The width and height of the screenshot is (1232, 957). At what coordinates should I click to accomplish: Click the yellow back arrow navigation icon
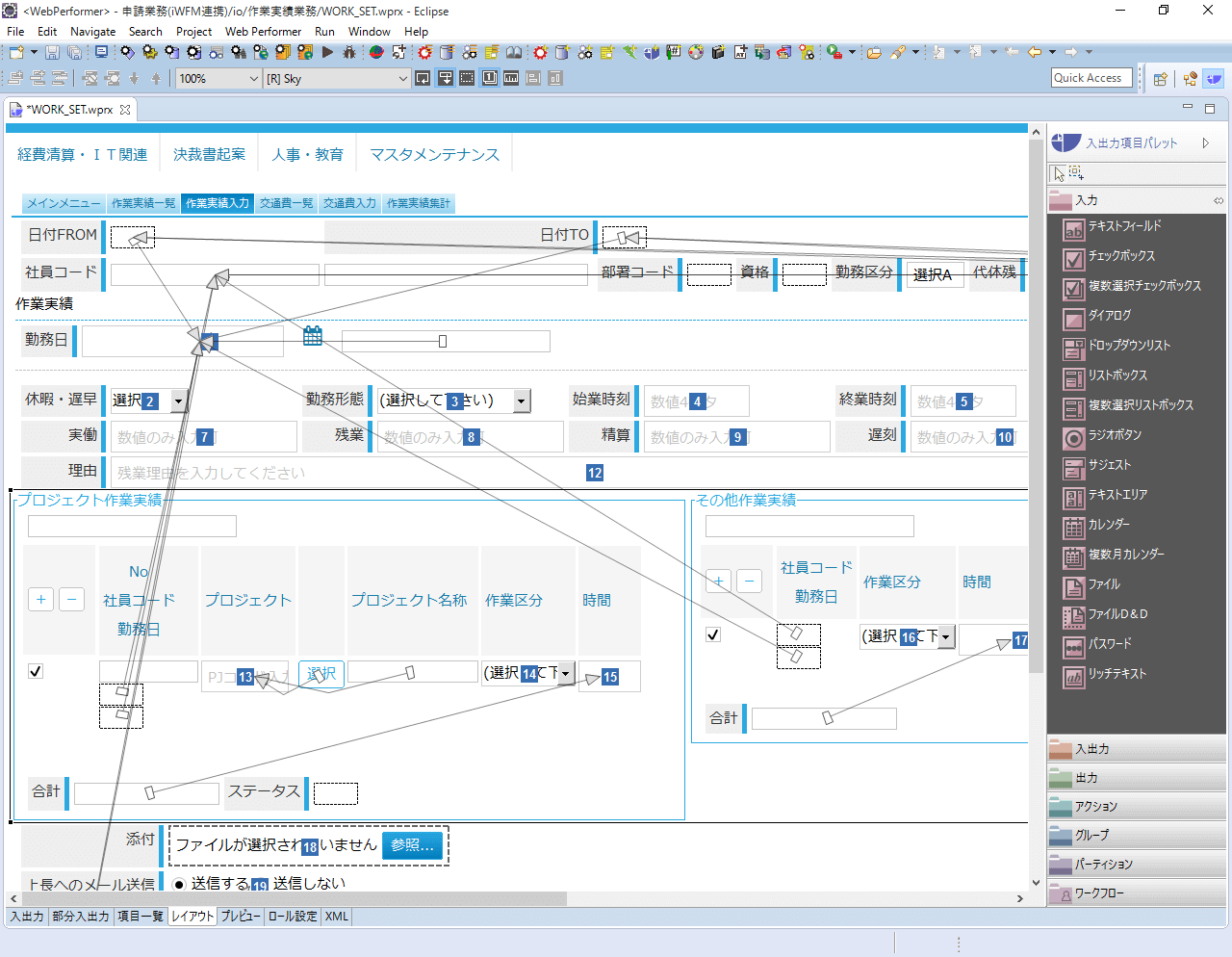coord(1035,53)
